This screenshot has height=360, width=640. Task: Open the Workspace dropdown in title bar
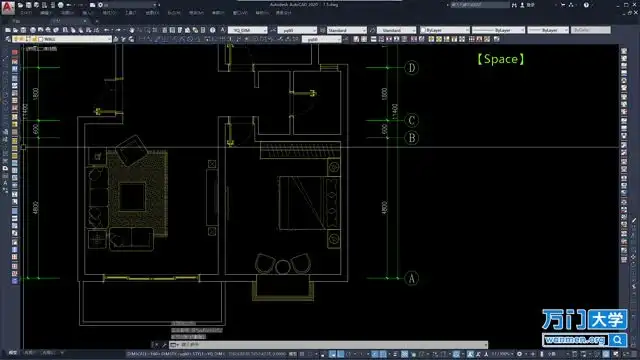[x=155, y=5]
